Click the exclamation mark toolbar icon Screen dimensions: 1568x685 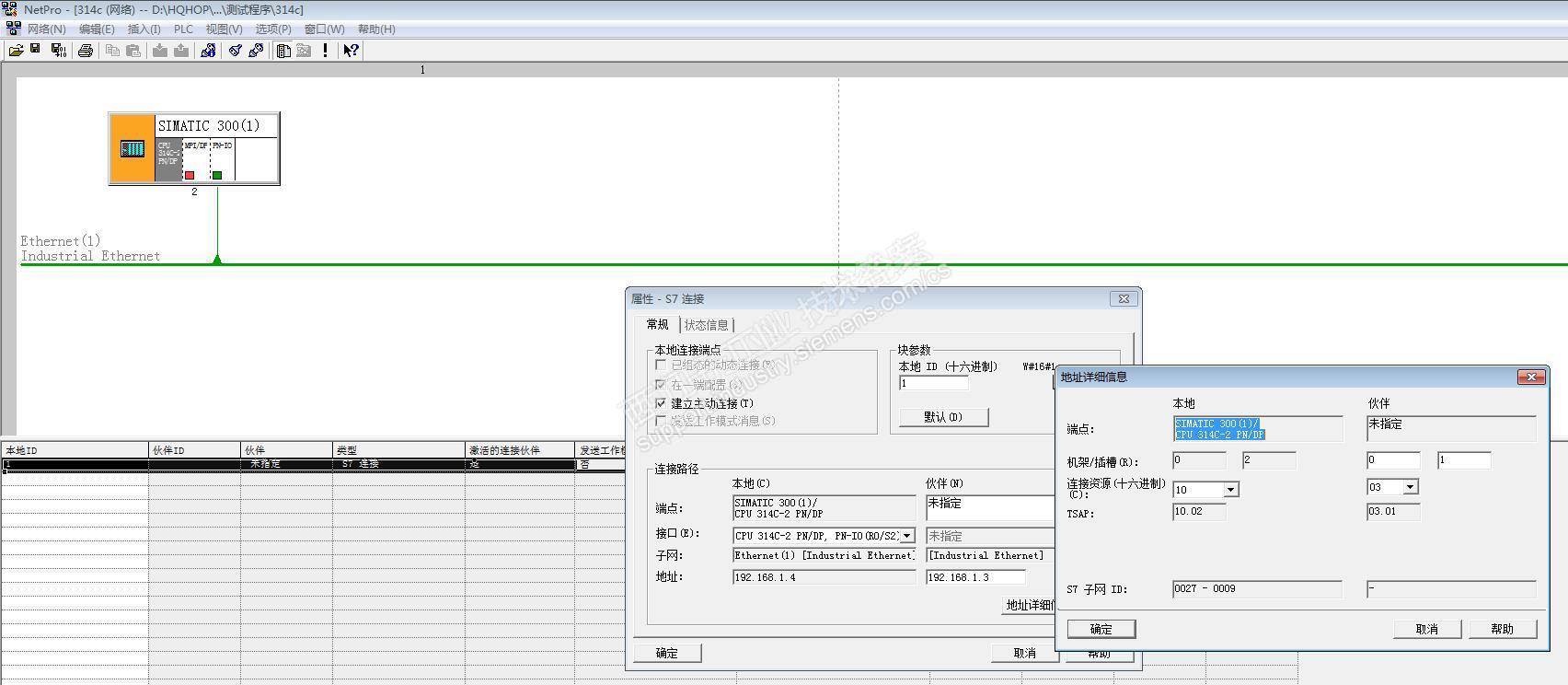point(325,51)
